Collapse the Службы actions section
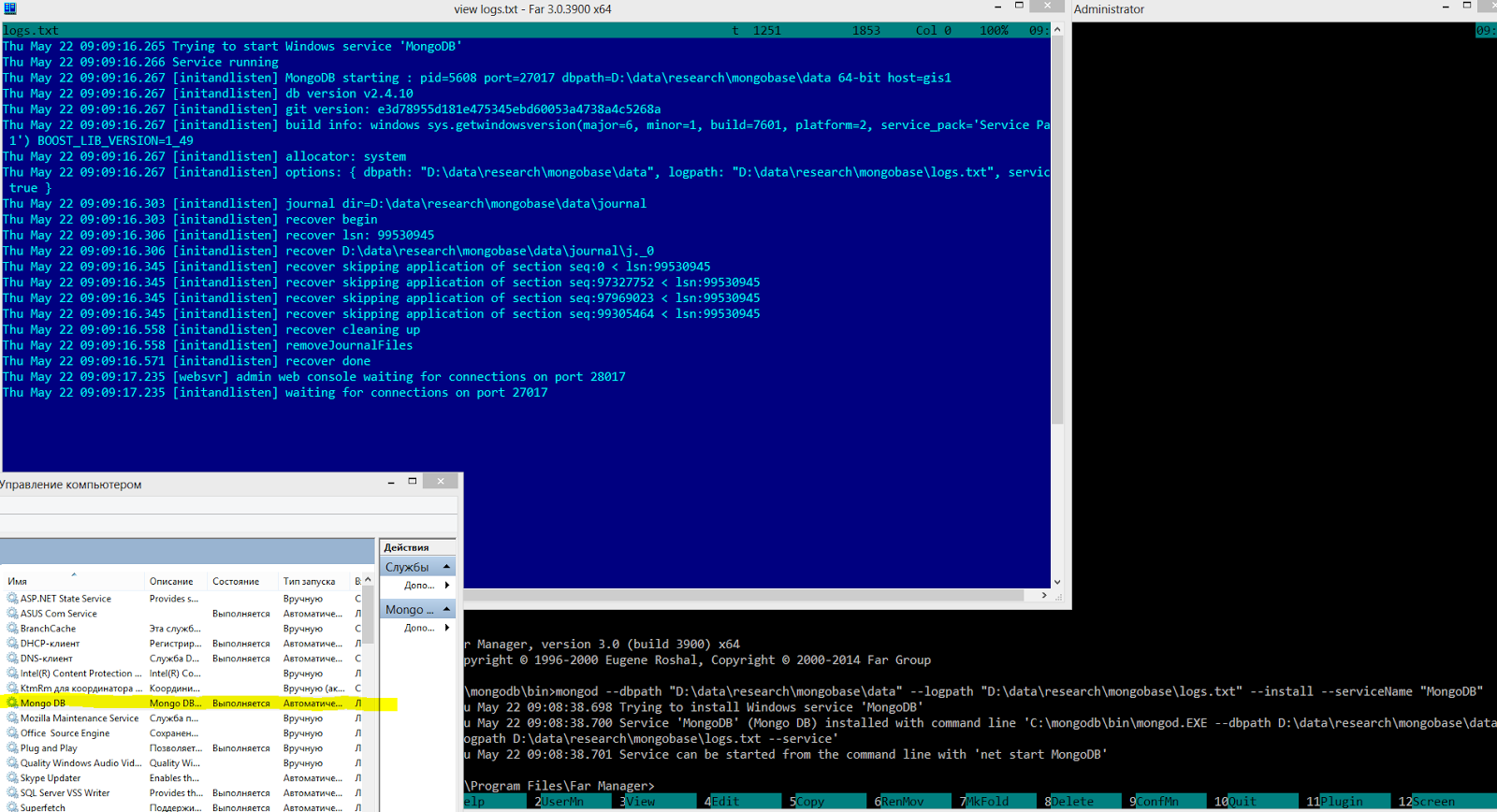 point(446,567)
